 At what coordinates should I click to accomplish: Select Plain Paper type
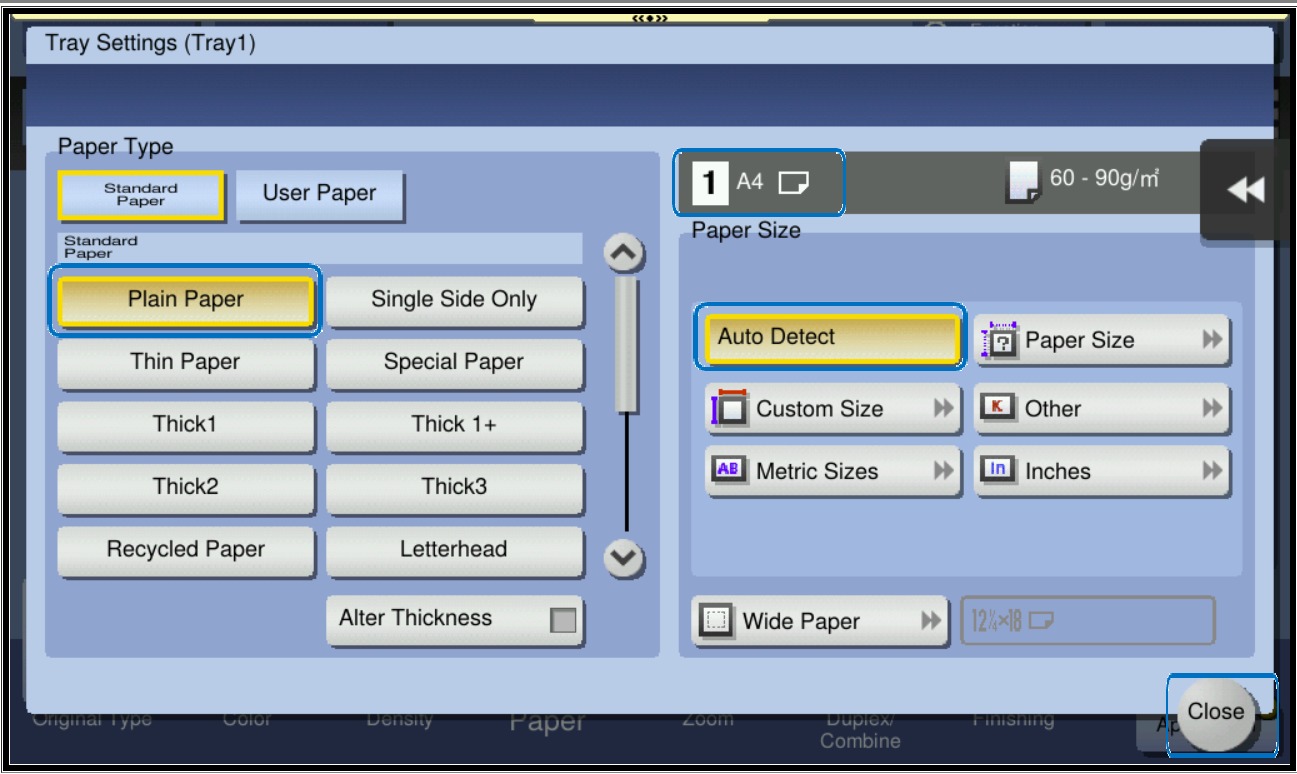click(185, 299)
